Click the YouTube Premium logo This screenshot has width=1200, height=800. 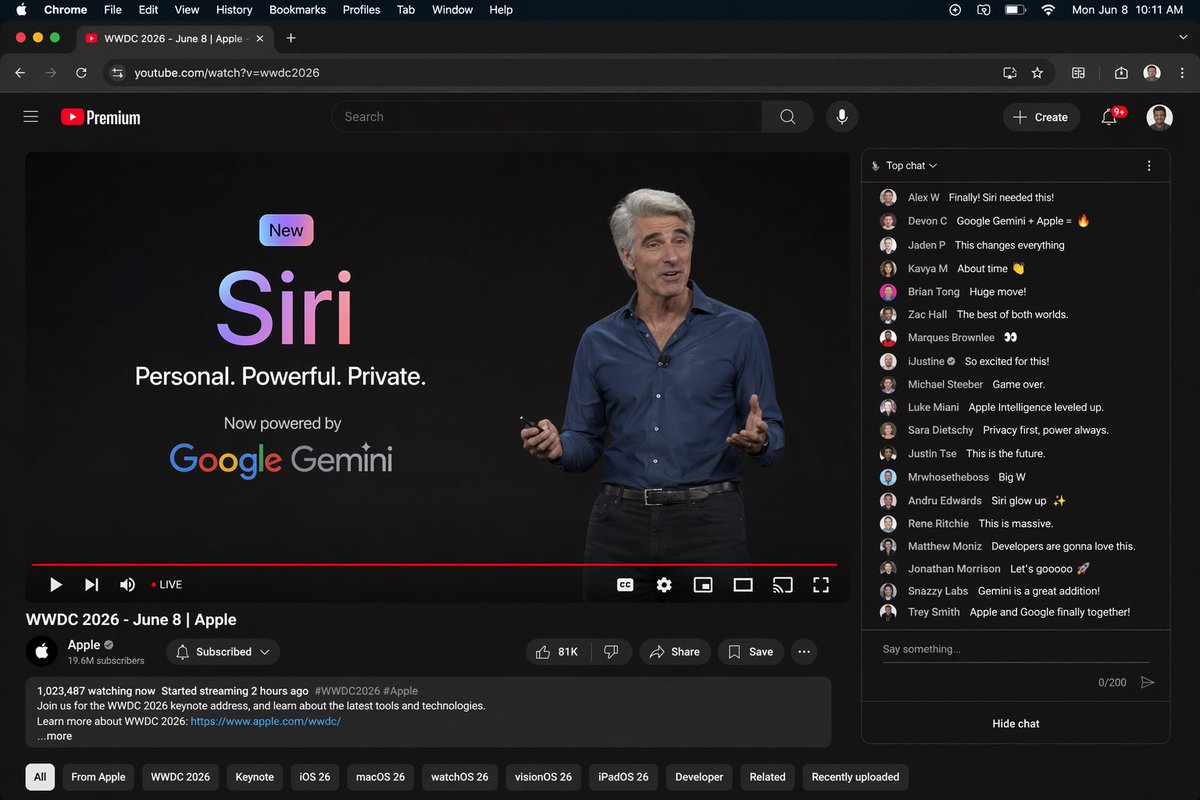point(100,117)
